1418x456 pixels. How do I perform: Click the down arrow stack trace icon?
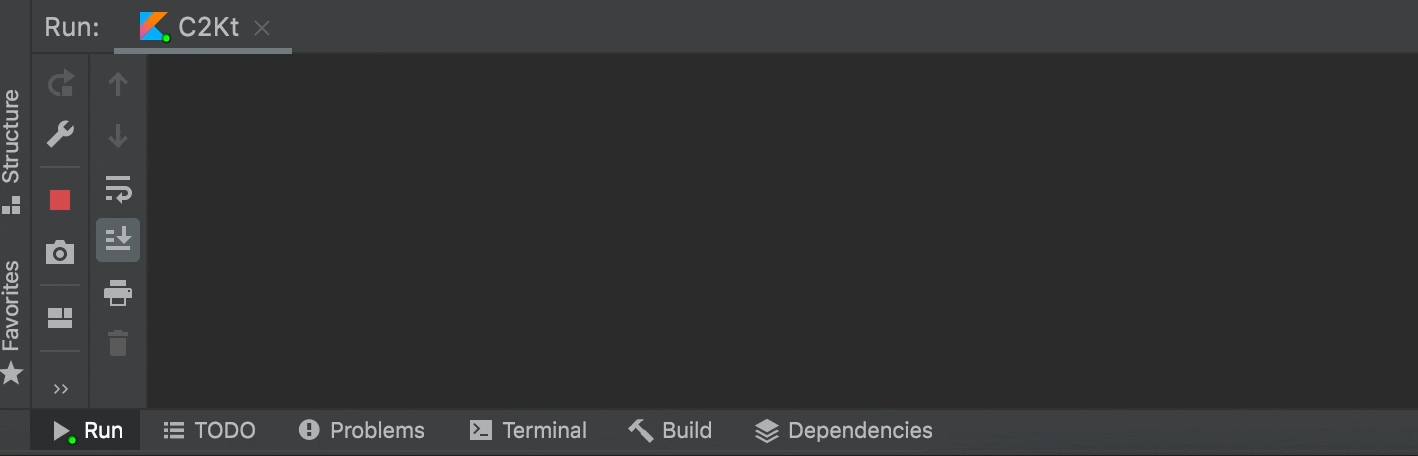point(118,135)
